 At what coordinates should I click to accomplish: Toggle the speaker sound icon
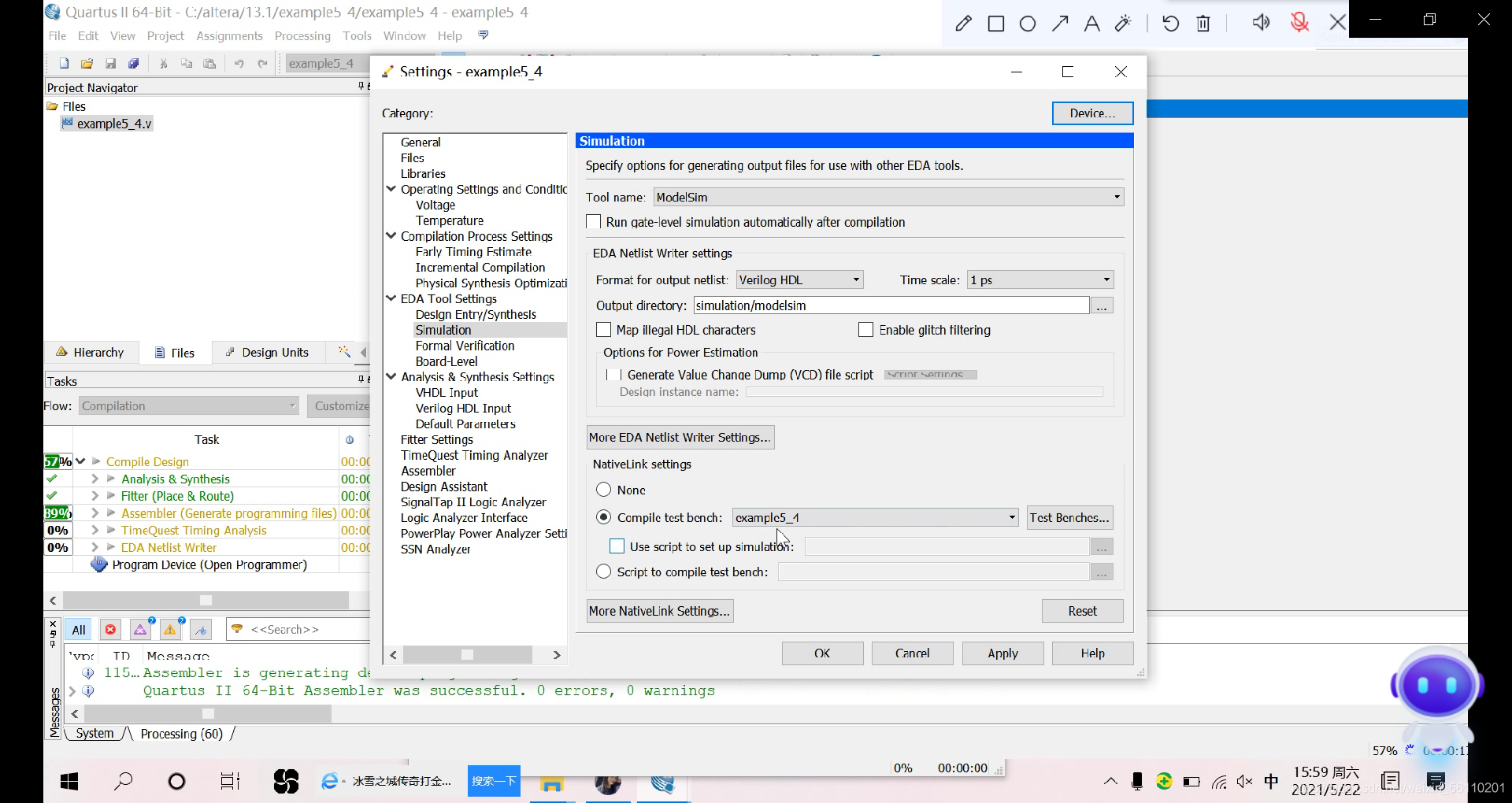click(1261, 23)
